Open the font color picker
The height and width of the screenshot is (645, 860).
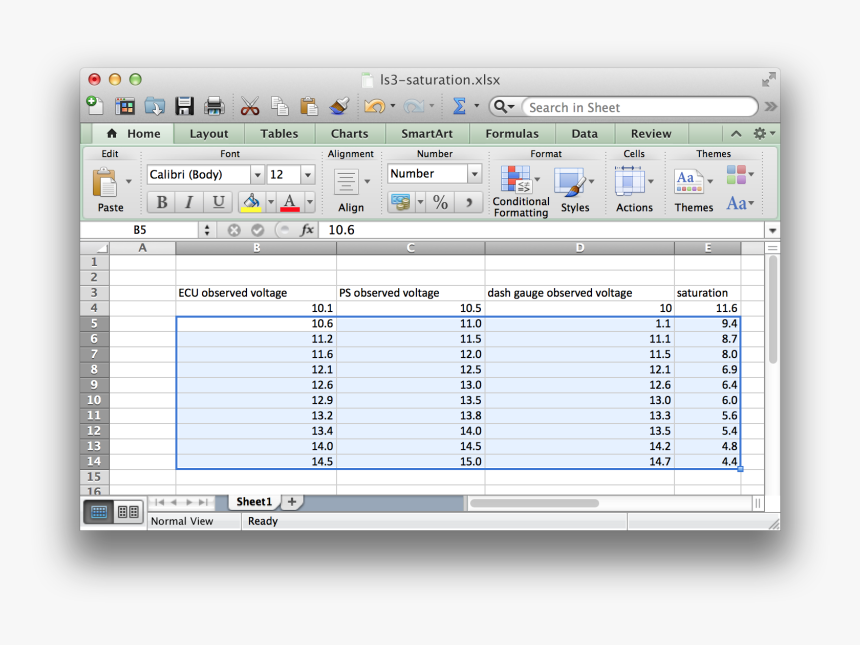coord(289,203)
